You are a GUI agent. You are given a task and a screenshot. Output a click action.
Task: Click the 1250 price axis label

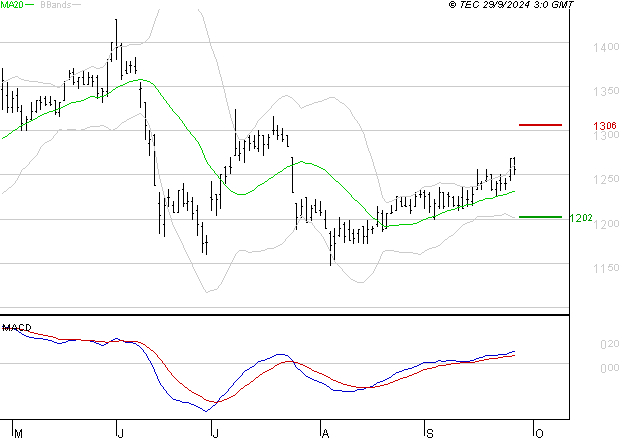point(606,179)
